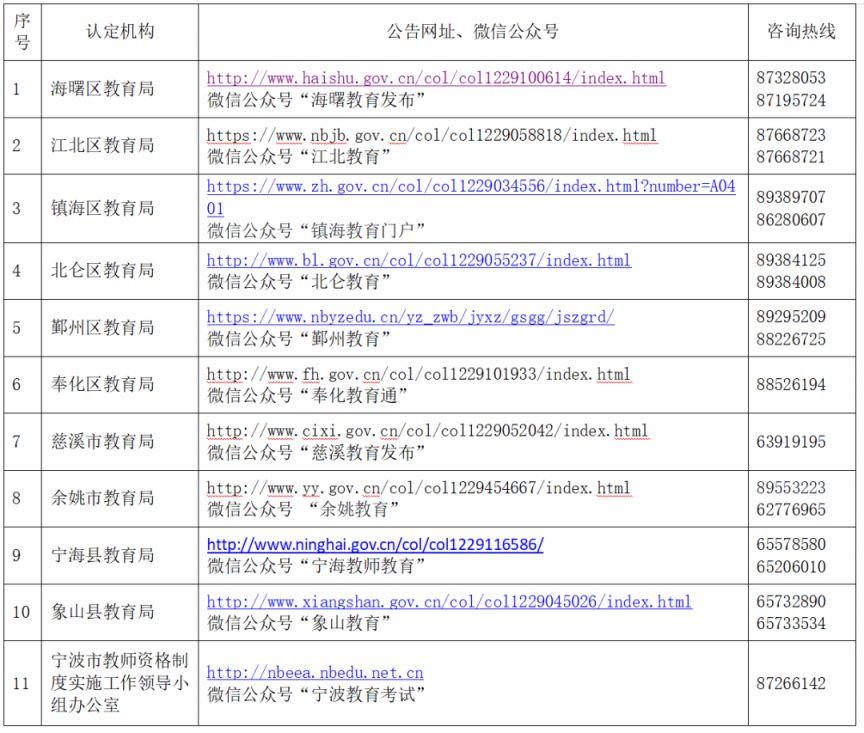
Task: Select the text 微信公众号“慈溪教育发布”
Action: tap(316, 453)
